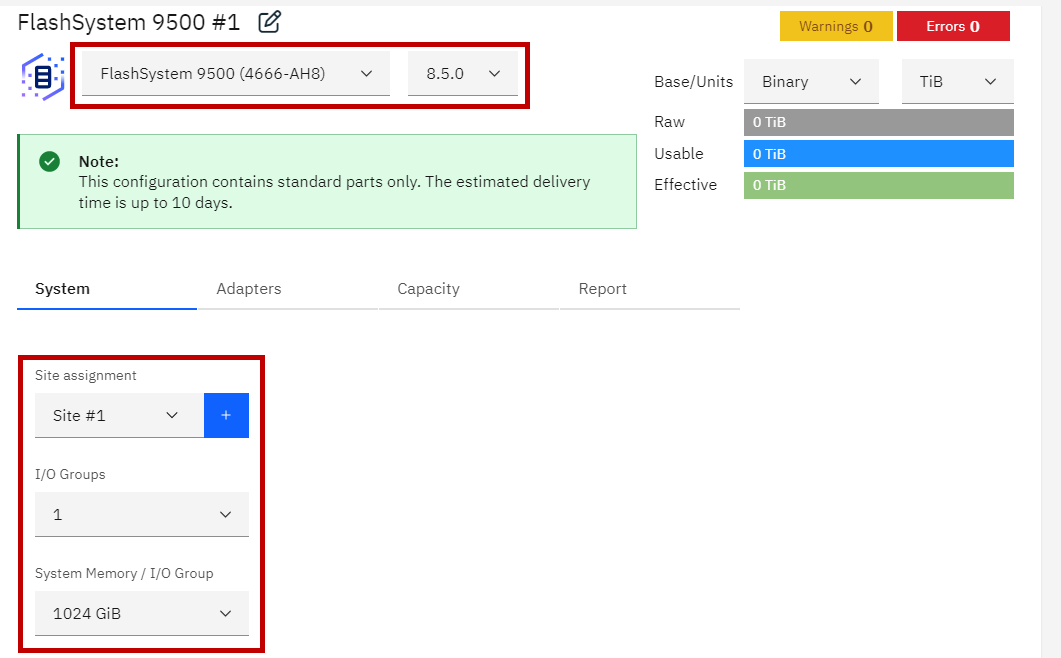Open the I/O Groups dropdown showing 1
The image size is (1061, 658).
pyautogui.click(x=142, y=514)
